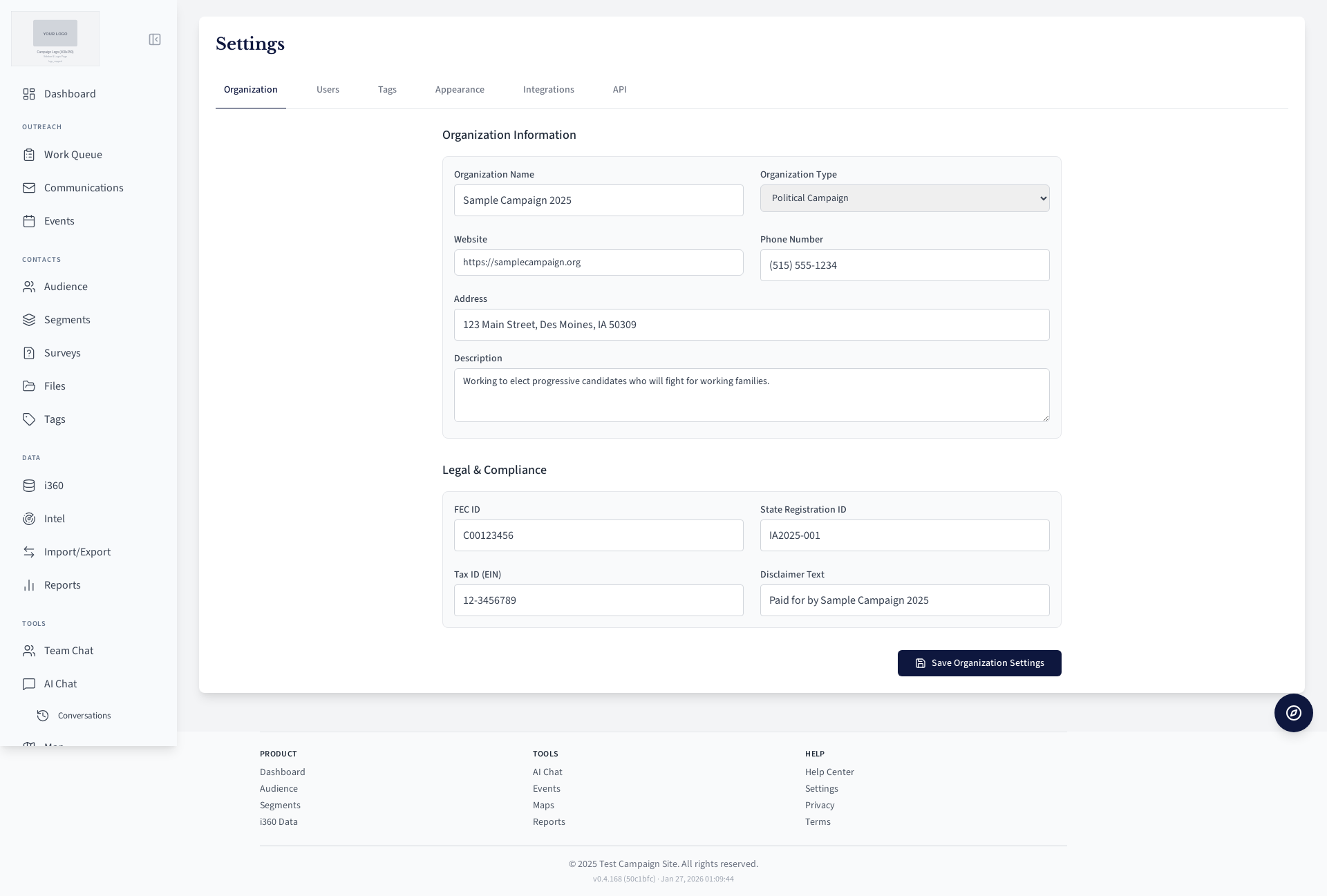The image size is (1327, 896).
Task: Select the Appearance tab
Action: [460, 90]
